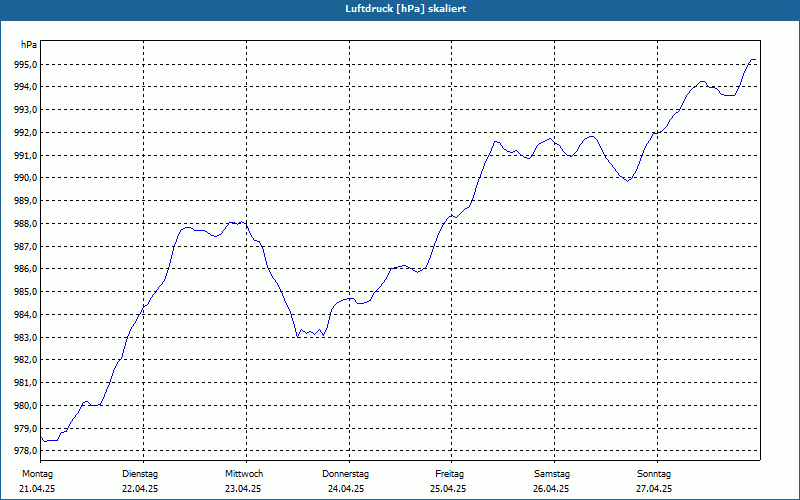Click the 989,0 axis value
Image resolution: width=800 pixels, height=500 pixels.
point(24,201)
